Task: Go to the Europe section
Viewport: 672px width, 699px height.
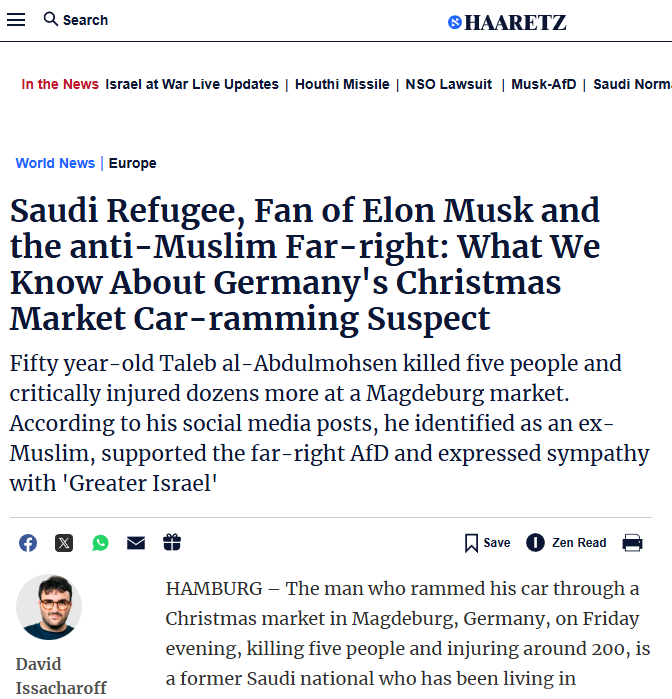Action: (x=133, y=163)
